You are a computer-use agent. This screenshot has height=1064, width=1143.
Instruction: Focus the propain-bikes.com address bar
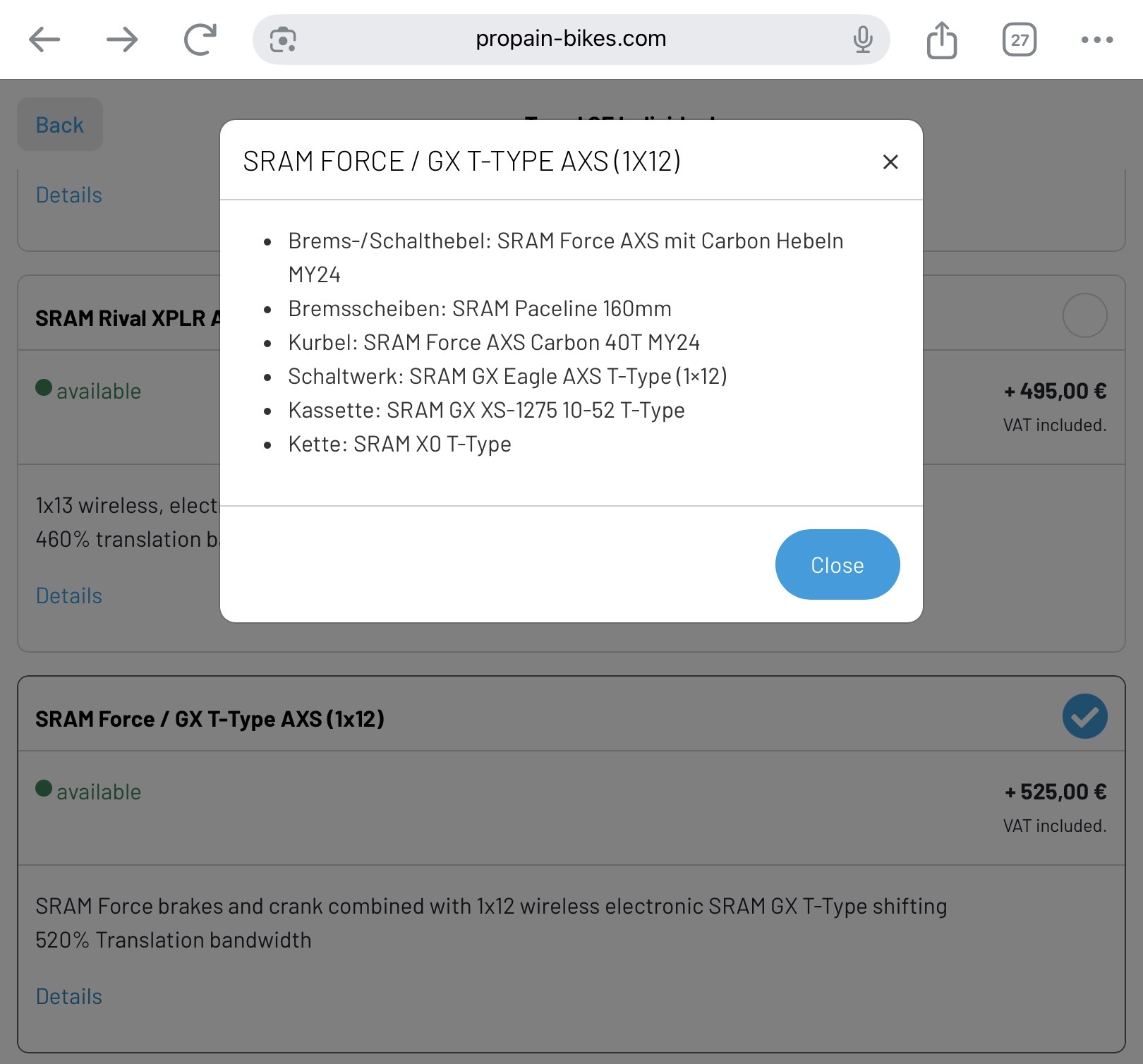[x=570, y=40]
